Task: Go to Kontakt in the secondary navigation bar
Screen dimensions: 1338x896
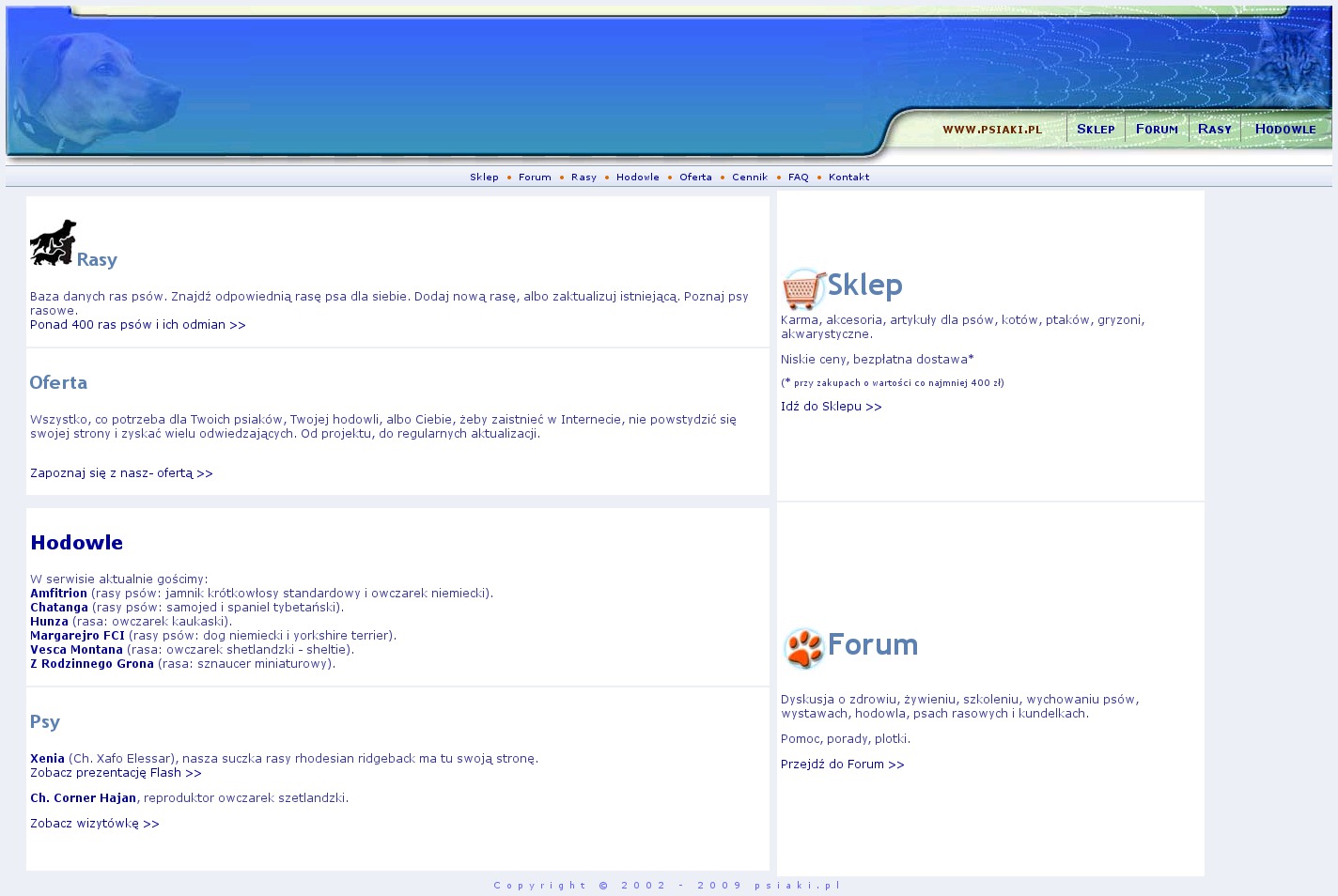Action: [x=848, y=178]
